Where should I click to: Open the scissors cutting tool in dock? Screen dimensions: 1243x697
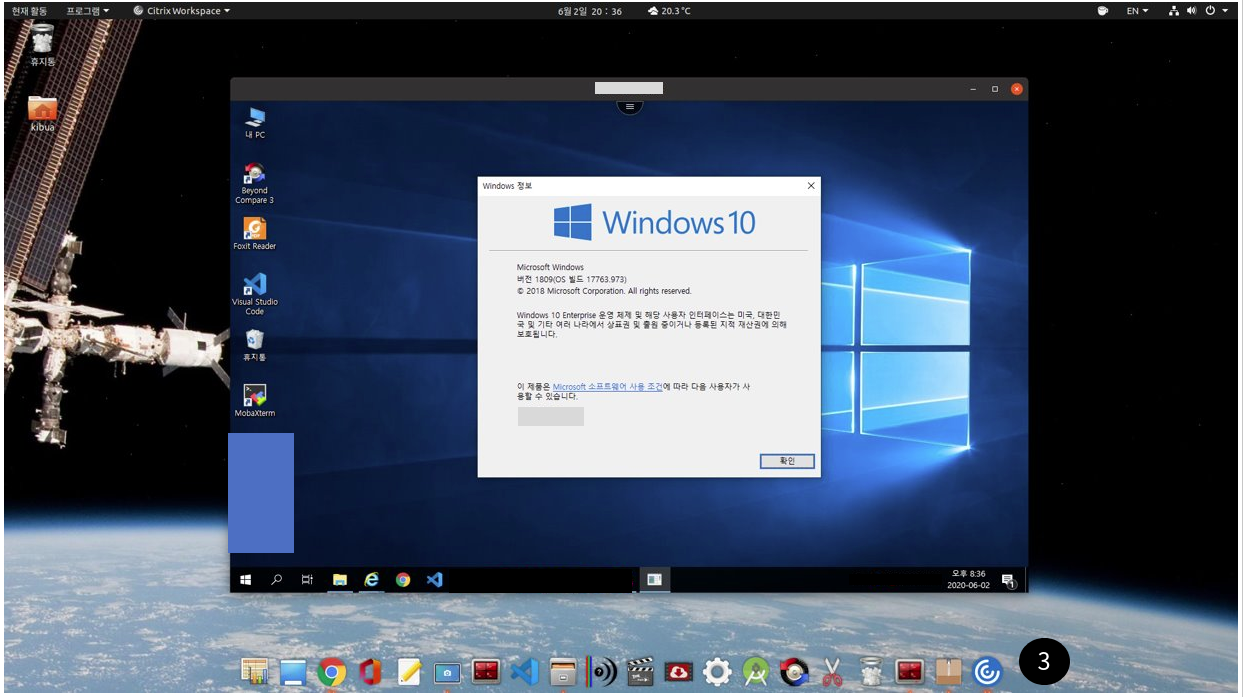(832, 672)
